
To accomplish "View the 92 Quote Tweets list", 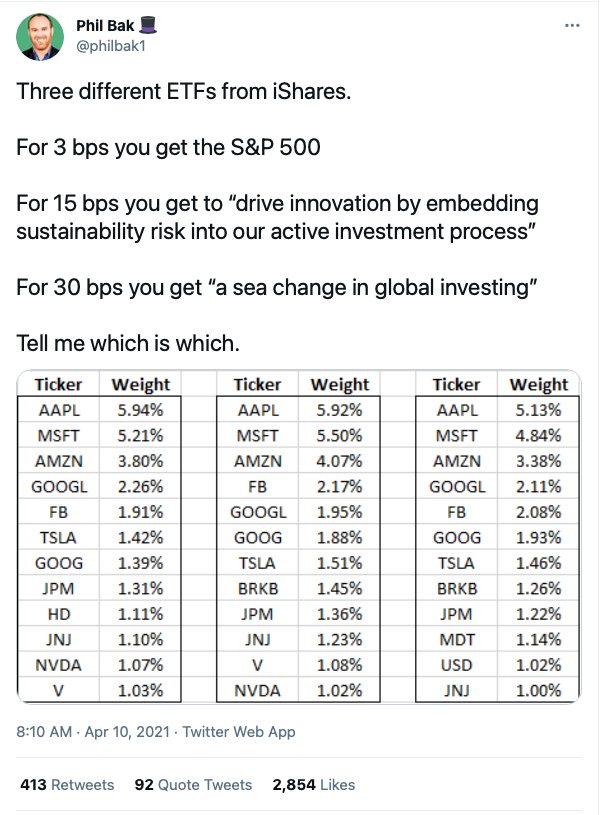I will [193, 785].
